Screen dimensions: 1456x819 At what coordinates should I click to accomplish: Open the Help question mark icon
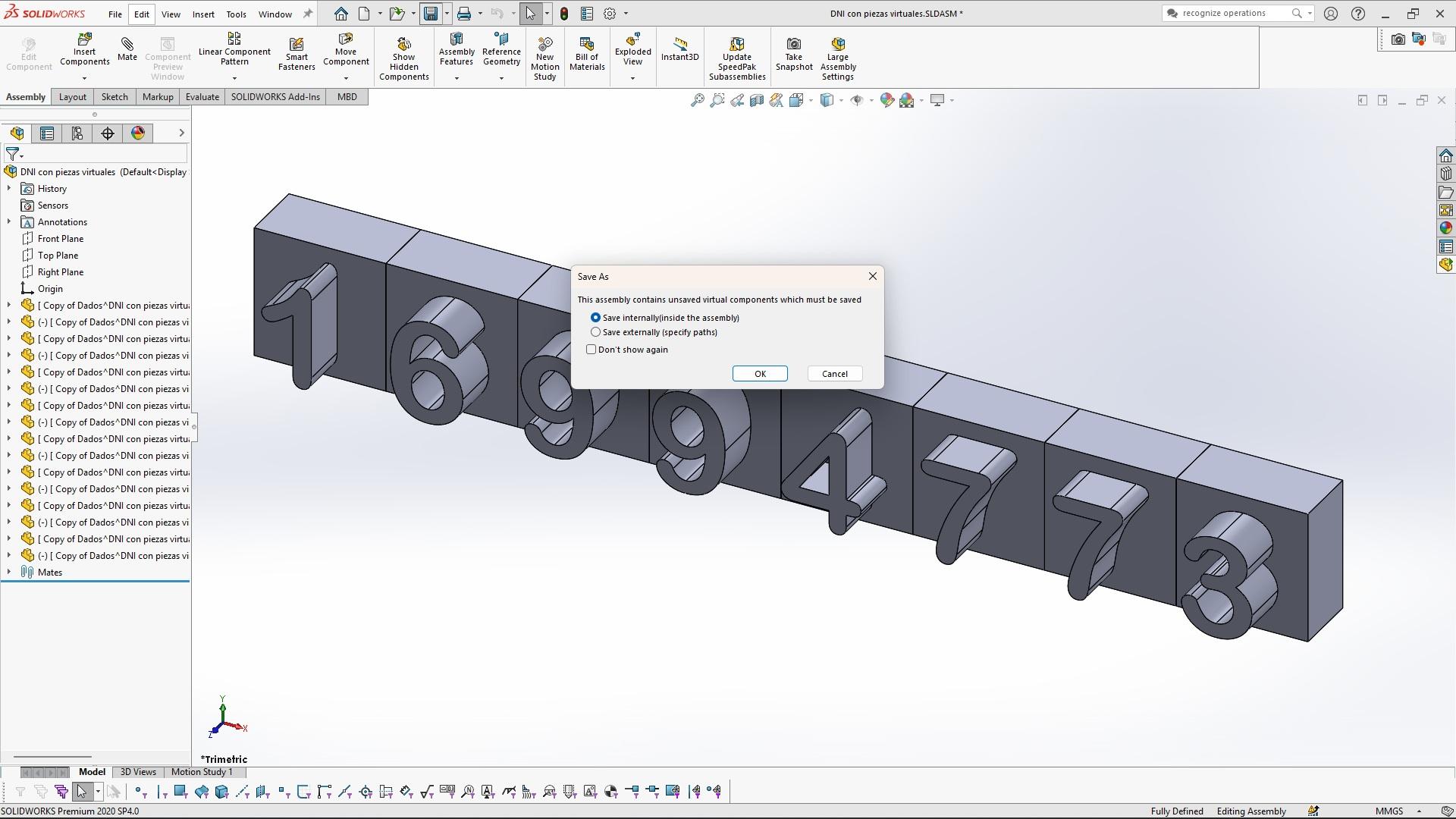pyautogui.click(x=1358, y=14)
